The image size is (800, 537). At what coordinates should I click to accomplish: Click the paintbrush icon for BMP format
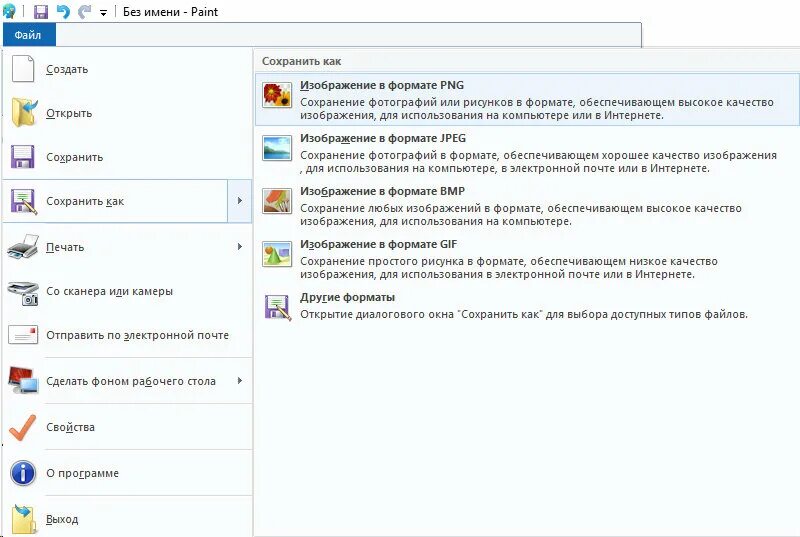[277, 201]
